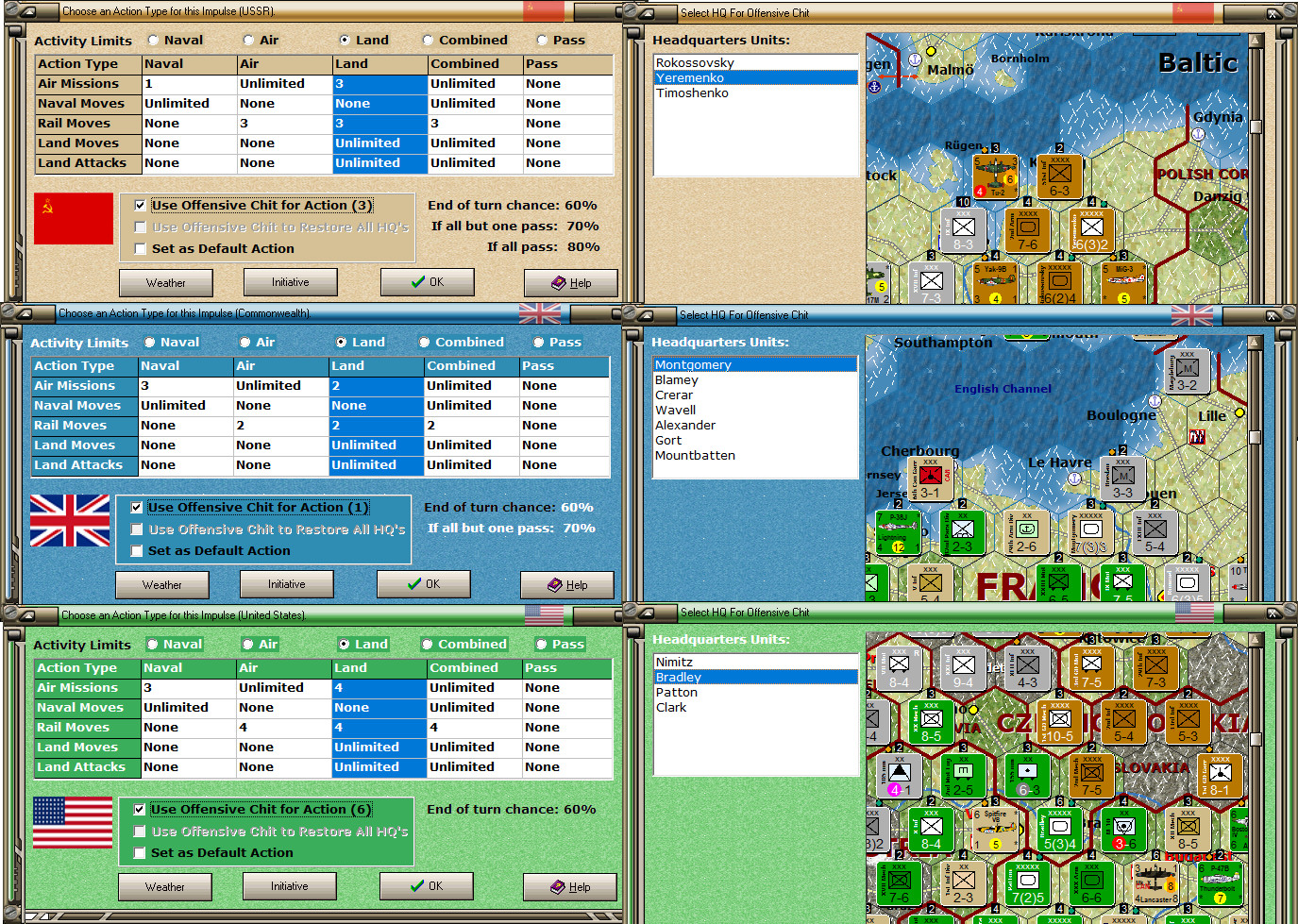Choose Wavell from the headquarters list
Viewport: 1298px width, 924px height.
point(755,411)
